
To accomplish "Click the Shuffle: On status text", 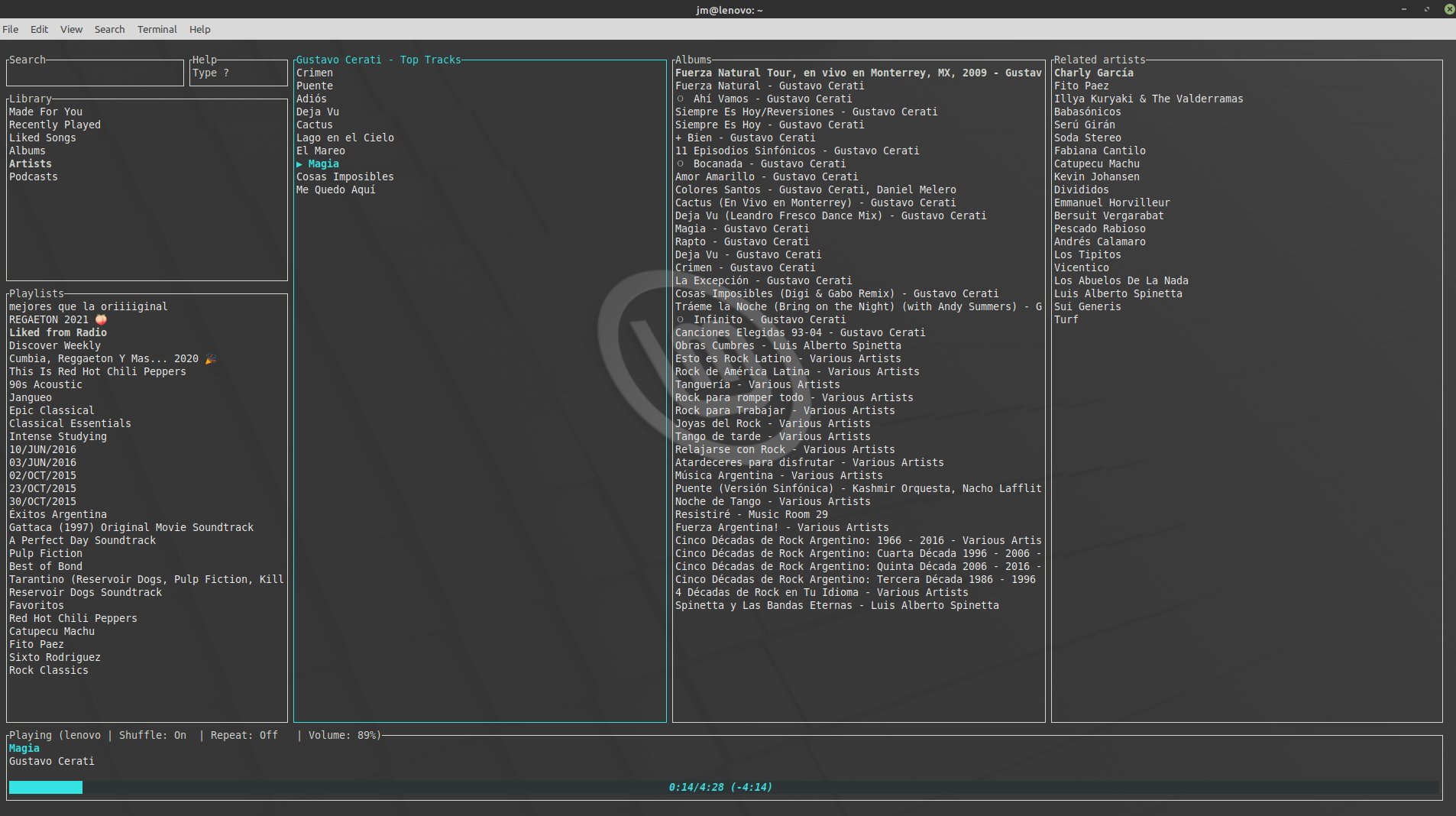I will [x=153, y=735].
